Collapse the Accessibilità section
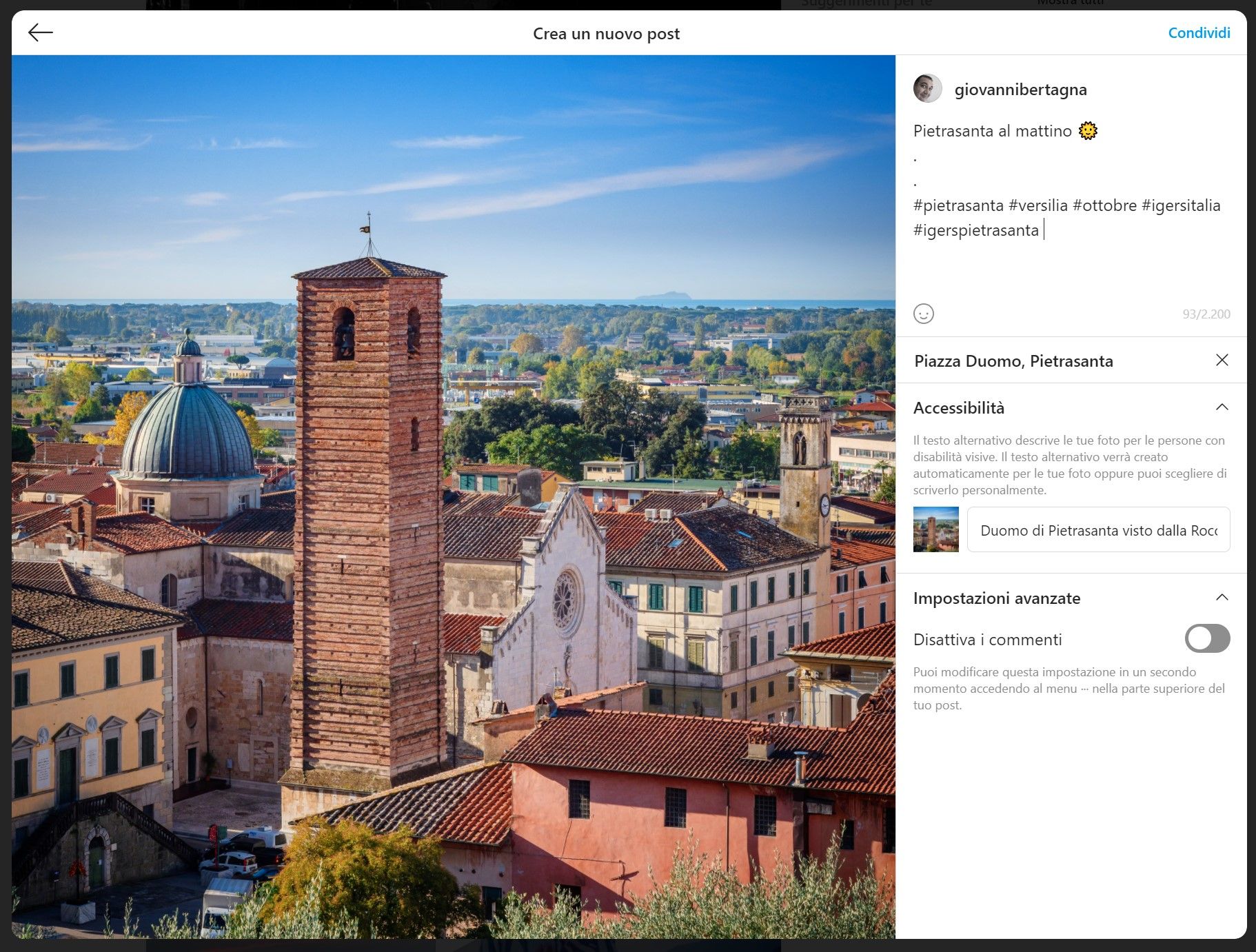1256x952 pixels. pos(1222,407)
